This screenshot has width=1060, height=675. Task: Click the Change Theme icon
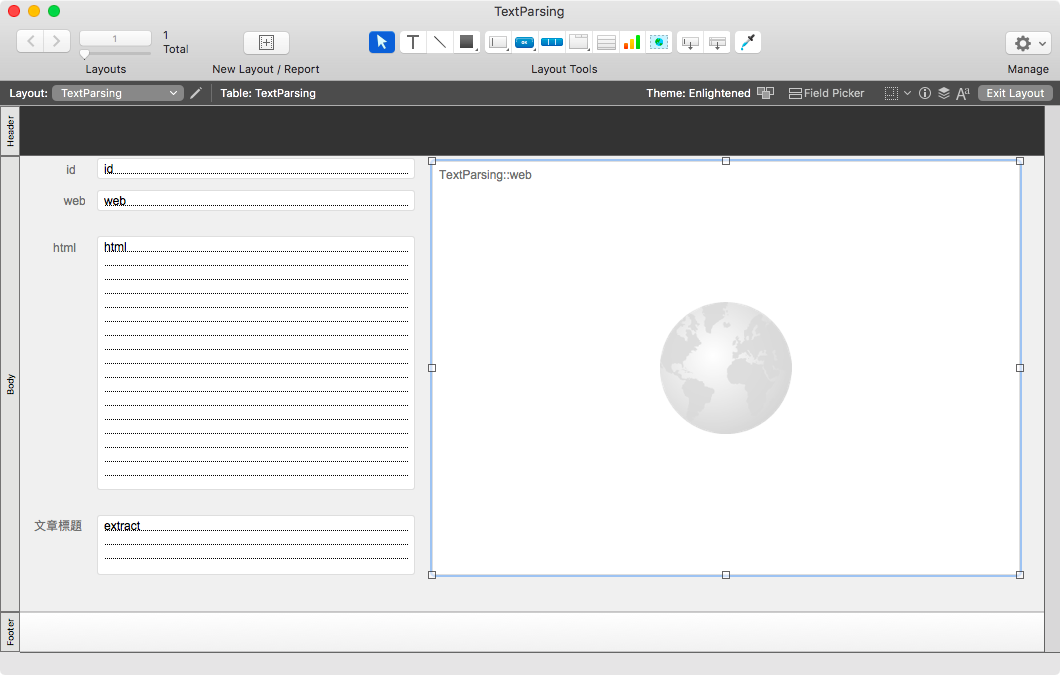(765, 93)
